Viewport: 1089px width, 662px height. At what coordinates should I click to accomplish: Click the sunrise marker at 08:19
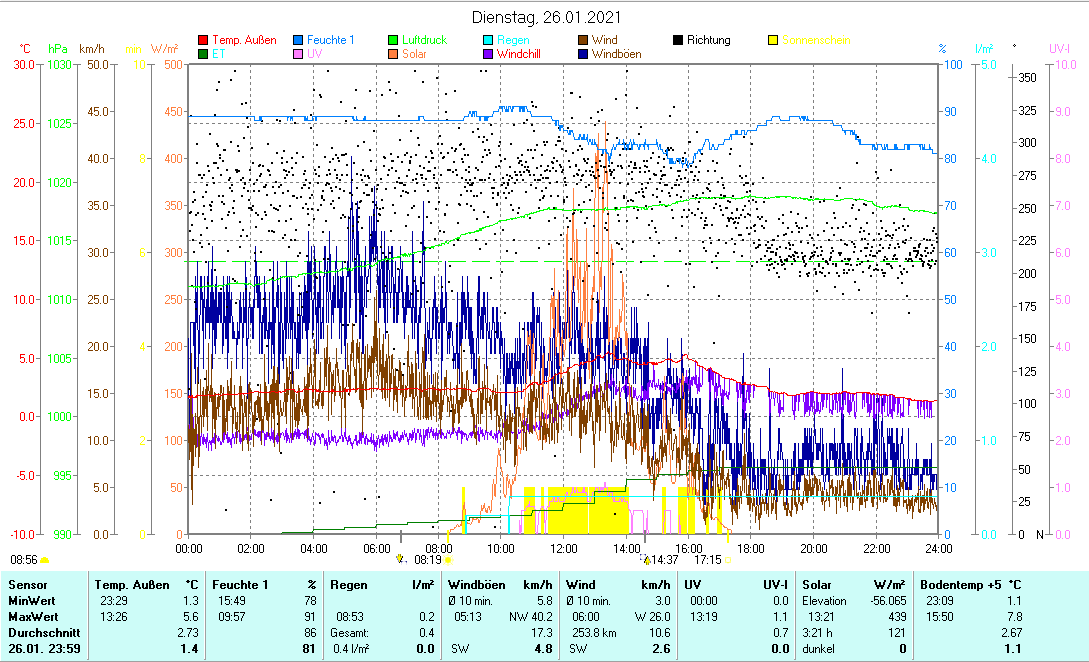tap(401, 560)
